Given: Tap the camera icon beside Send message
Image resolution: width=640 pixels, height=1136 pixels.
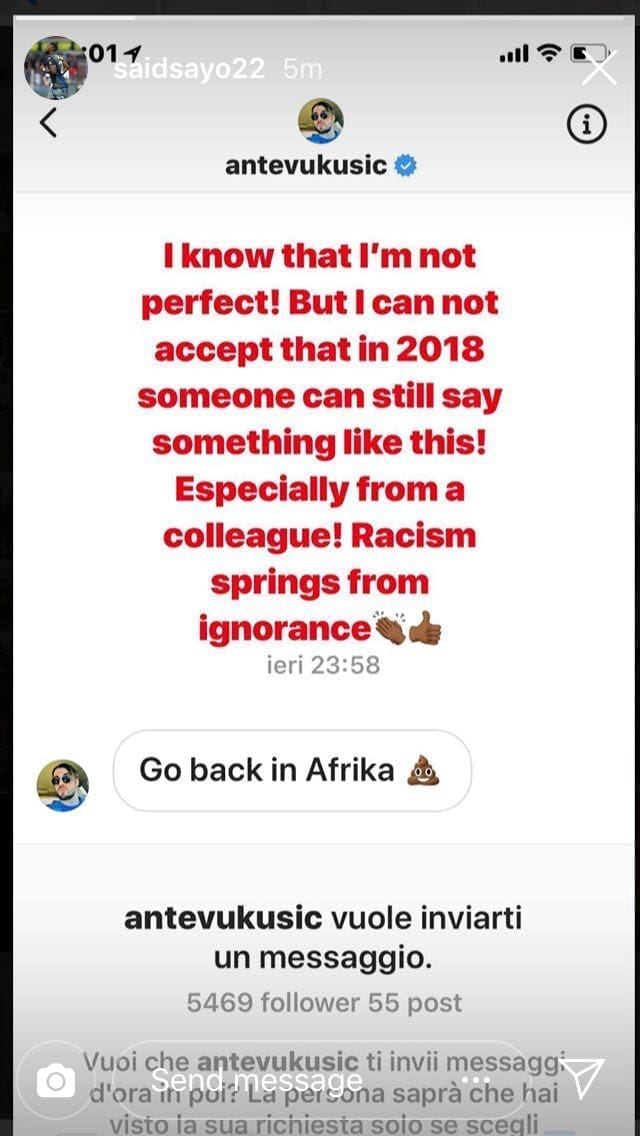Looking at the screenshot, I should click(57, 1080).
